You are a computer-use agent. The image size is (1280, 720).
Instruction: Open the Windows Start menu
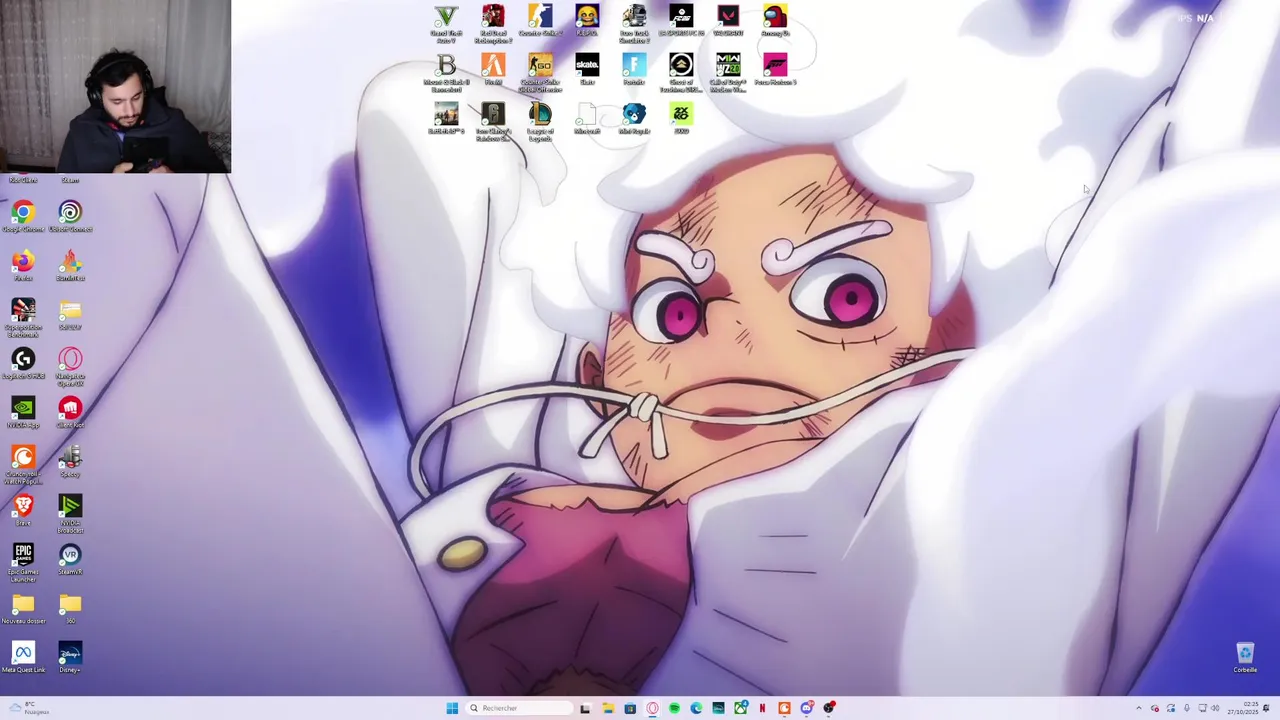click(452, 708)
